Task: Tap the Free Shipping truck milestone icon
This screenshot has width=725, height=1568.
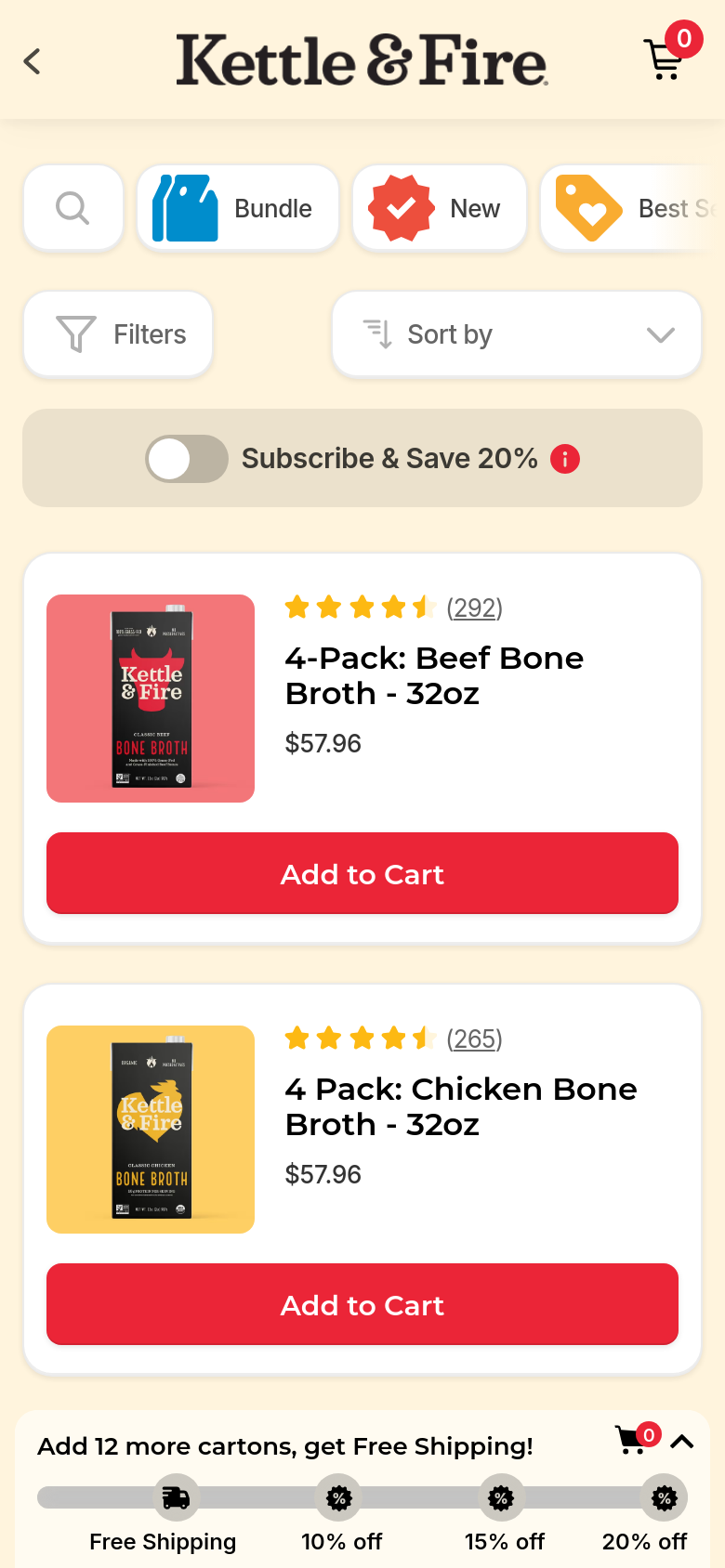Action: (x=176, y=1497)
